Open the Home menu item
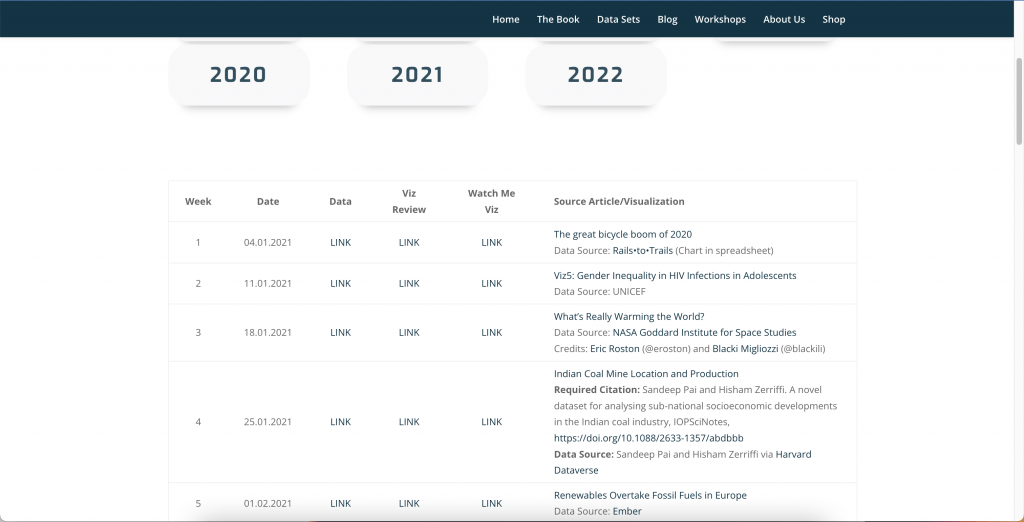1024x522 pixels. [505, 19]
